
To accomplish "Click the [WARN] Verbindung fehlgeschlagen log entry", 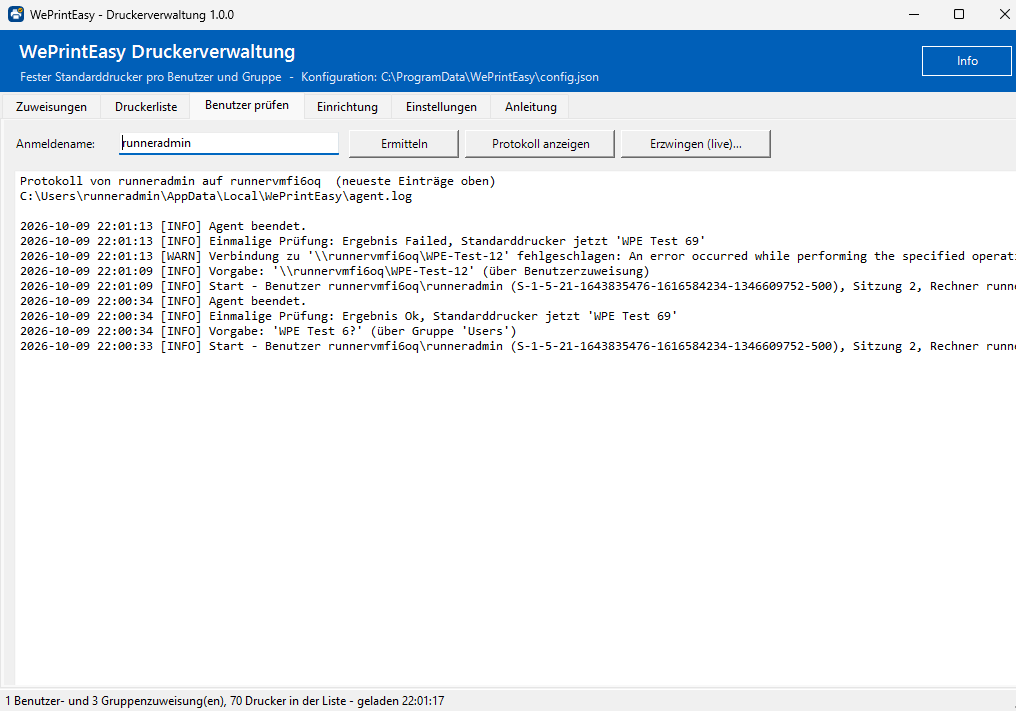I will tap(518, 256).
